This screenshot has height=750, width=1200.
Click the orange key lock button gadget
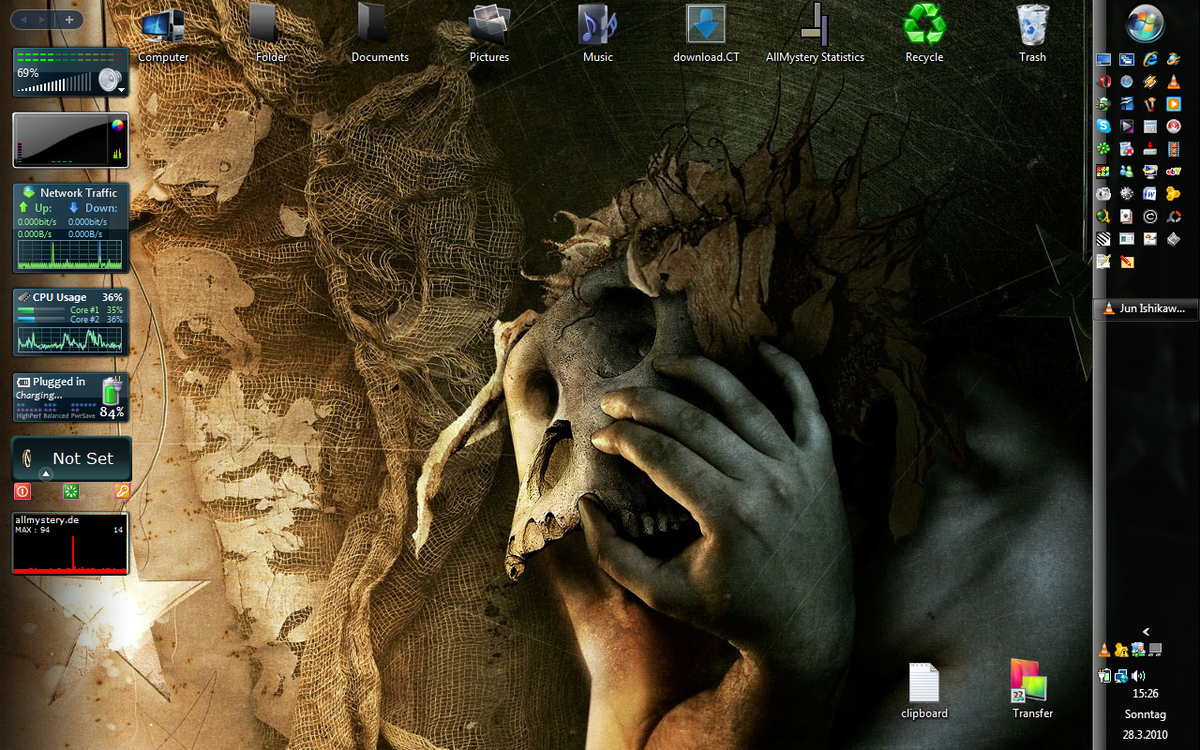122,491
